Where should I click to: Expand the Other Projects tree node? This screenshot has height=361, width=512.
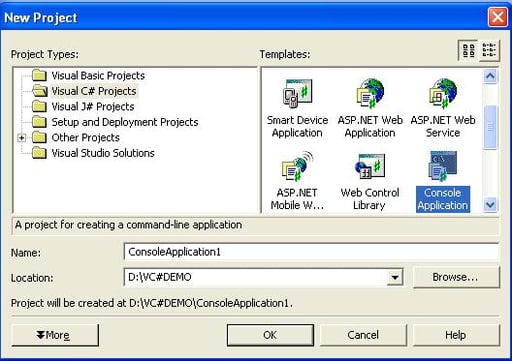[x=22, y=137]
